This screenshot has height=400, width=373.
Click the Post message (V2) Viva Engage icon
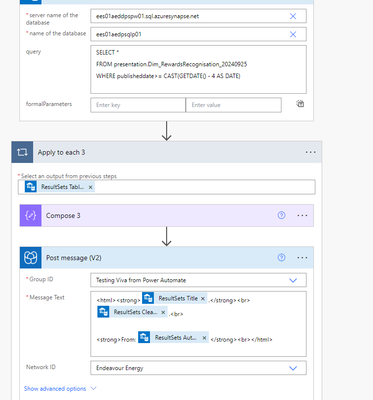tap(31, 257)
